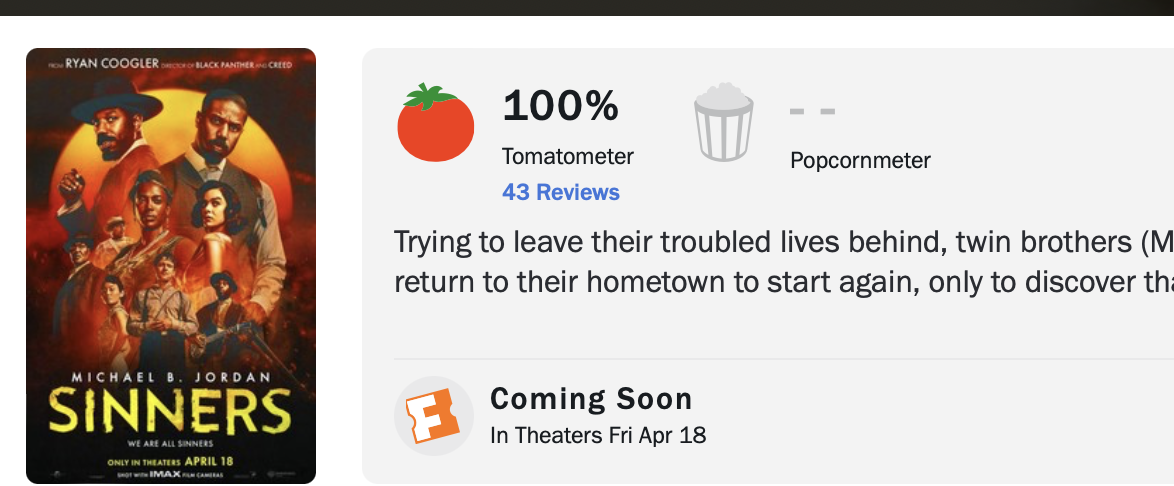Click the In Theaters Fri Apr 18 text
Image resolution: width=1174 pixels, height=486 pixels.
point(598,435)
